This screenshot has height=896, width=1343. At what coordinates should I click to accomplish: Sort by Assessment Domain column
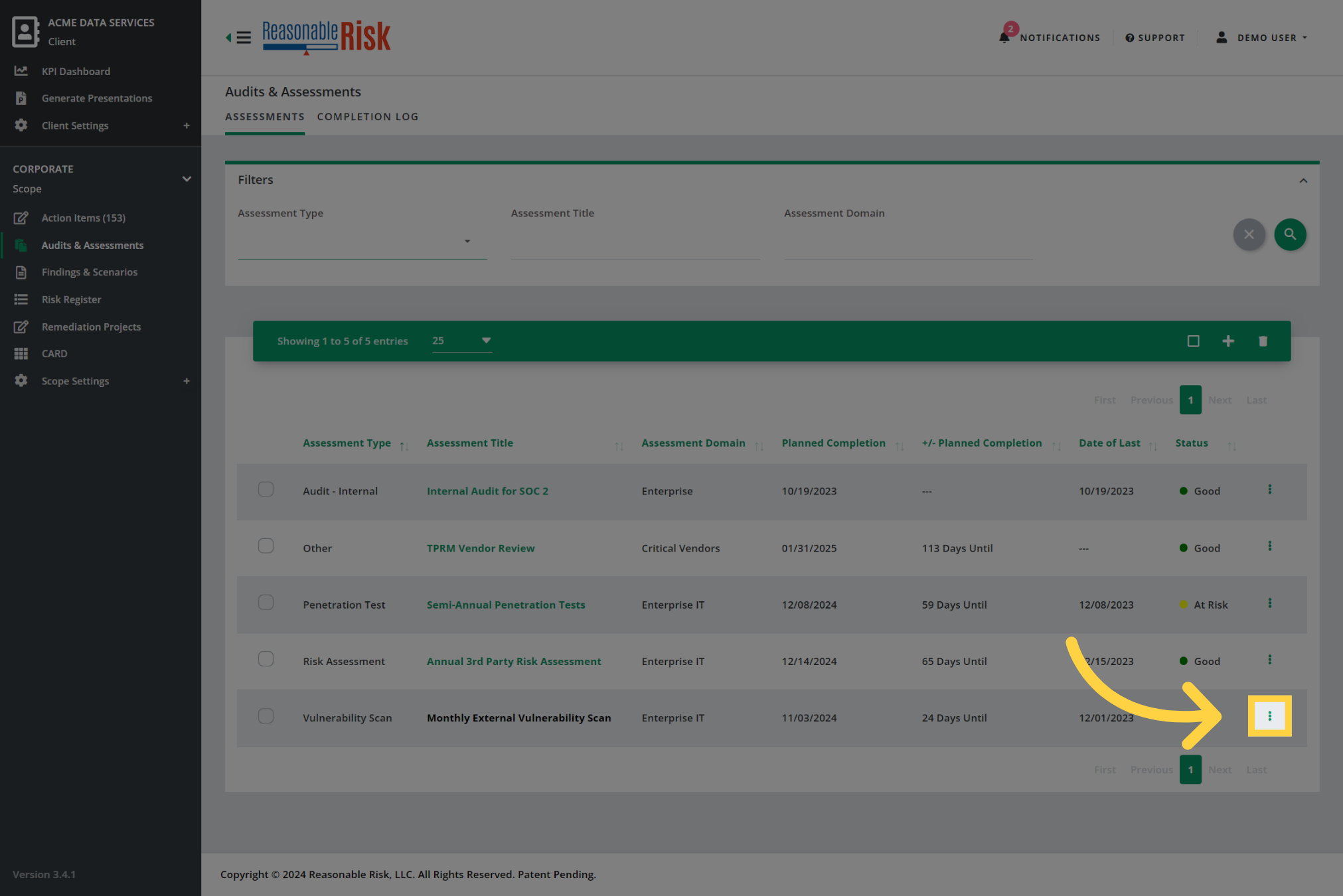tap(693, 443)
